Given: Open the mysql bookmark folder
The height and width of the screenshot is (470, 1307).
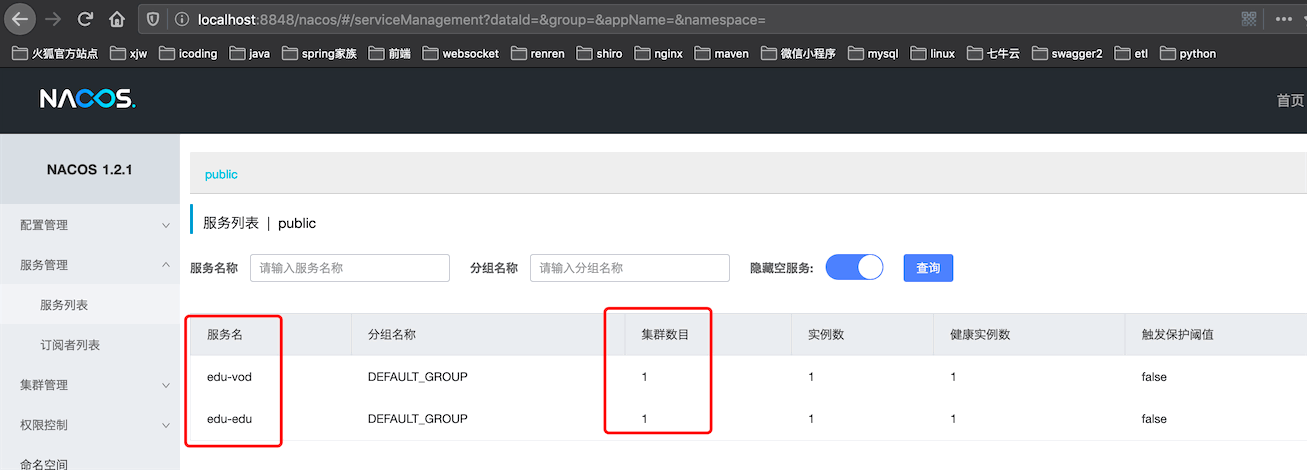Looking at the screenshot, I should coord(873,54).
